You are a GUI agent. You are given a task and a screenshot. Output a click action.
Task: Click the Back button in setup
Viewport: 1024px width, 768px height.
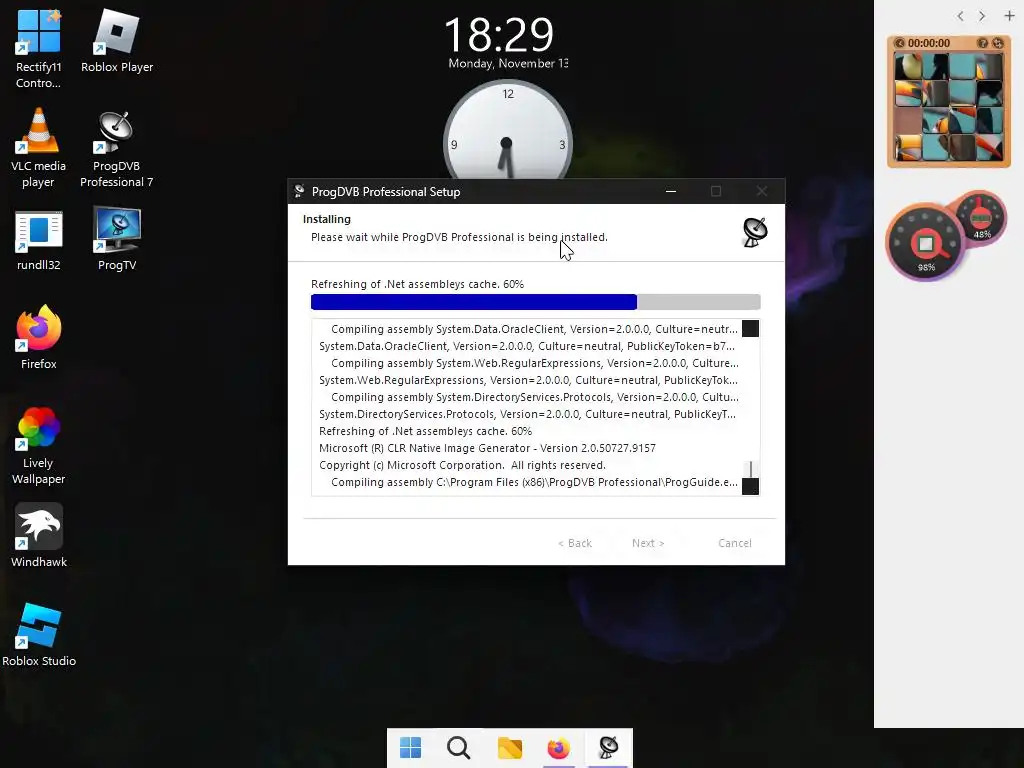click(575, 543)
